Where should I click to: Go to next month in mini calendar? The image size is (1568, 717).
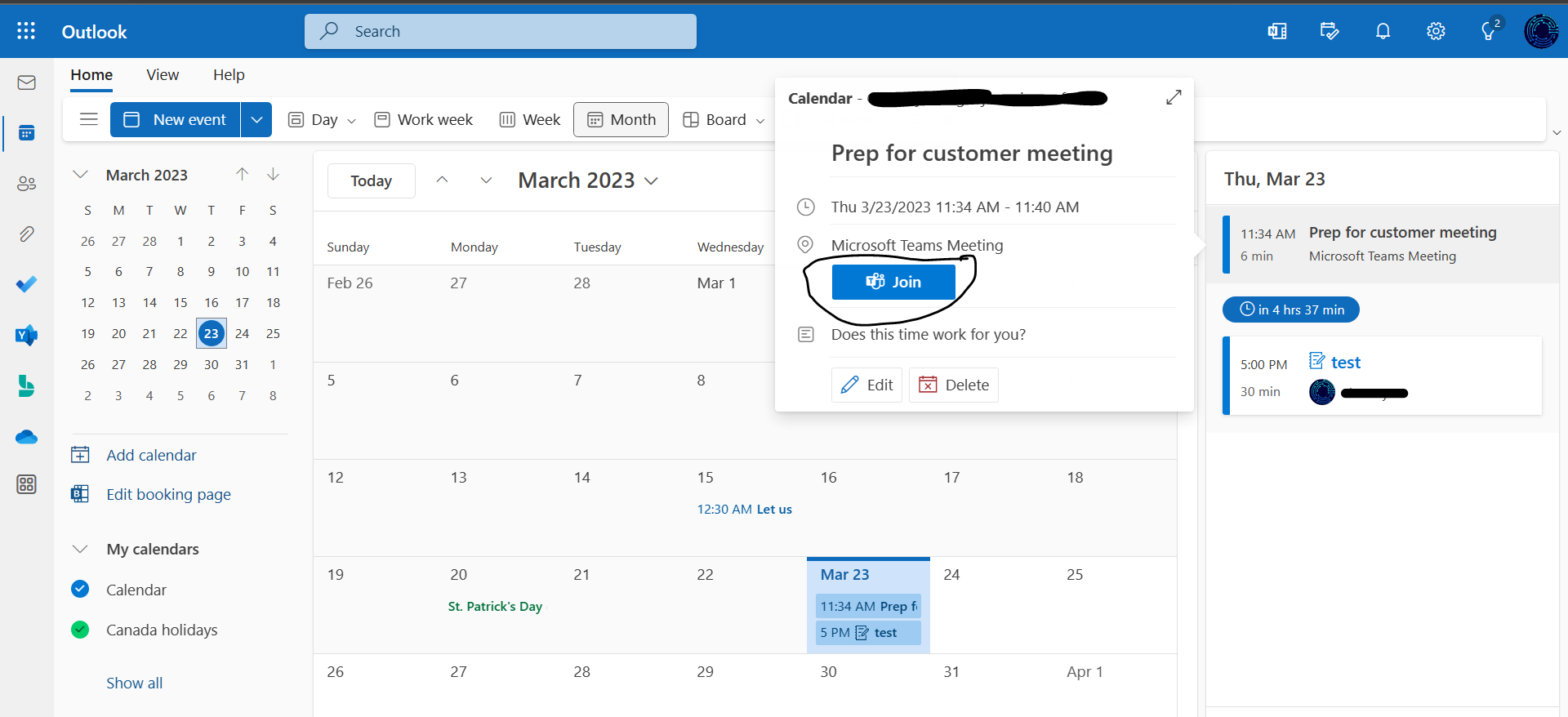pyautogui.click(x=274, y=174)
